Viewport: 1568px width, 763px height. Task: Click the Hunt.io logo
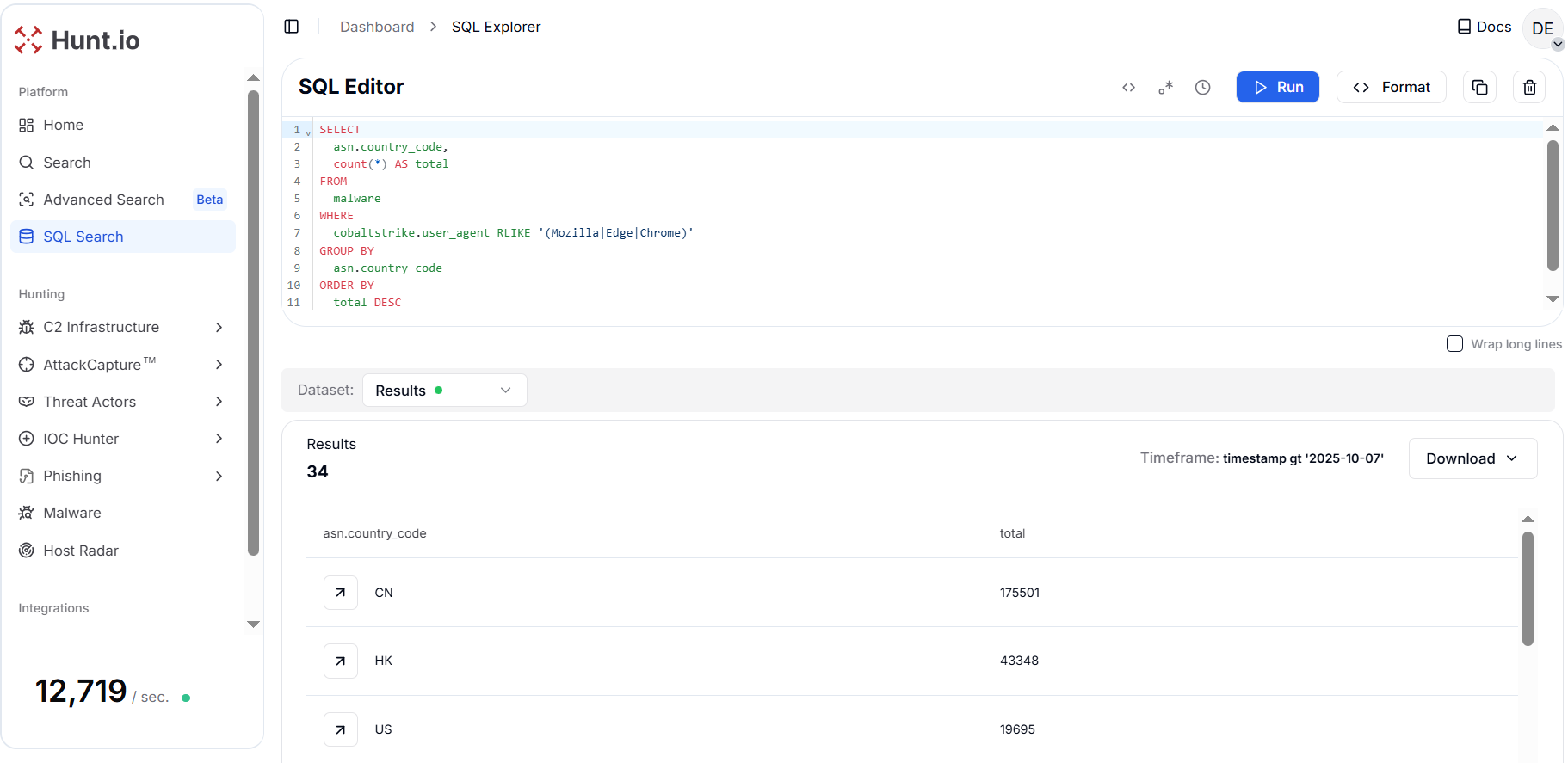[77, 40]
